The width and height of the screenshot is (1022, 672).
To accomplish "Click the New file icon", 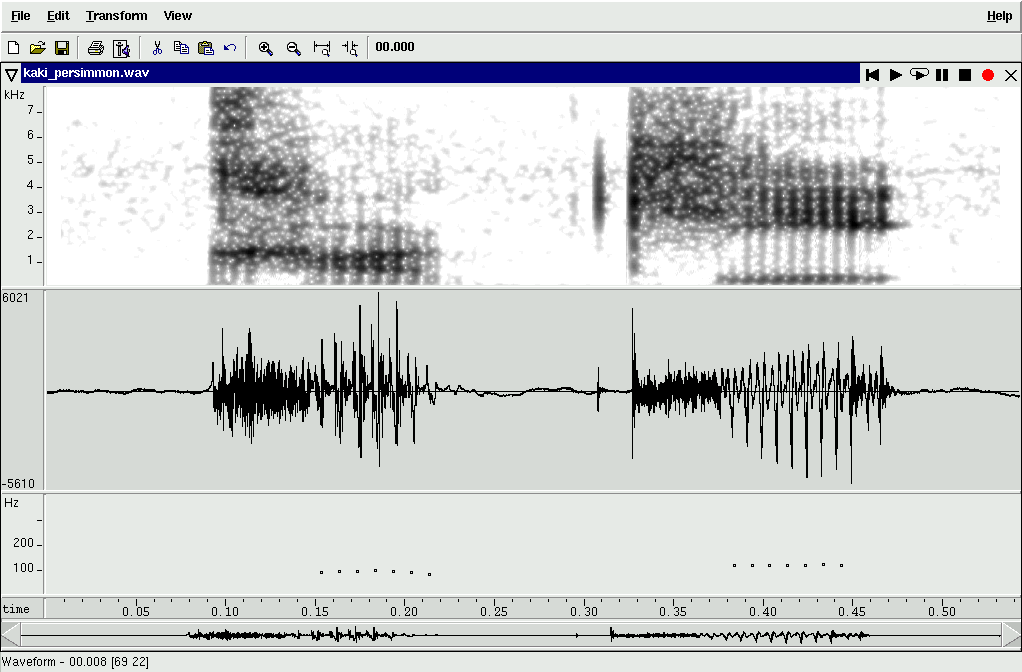I will (x=13, y=47).
